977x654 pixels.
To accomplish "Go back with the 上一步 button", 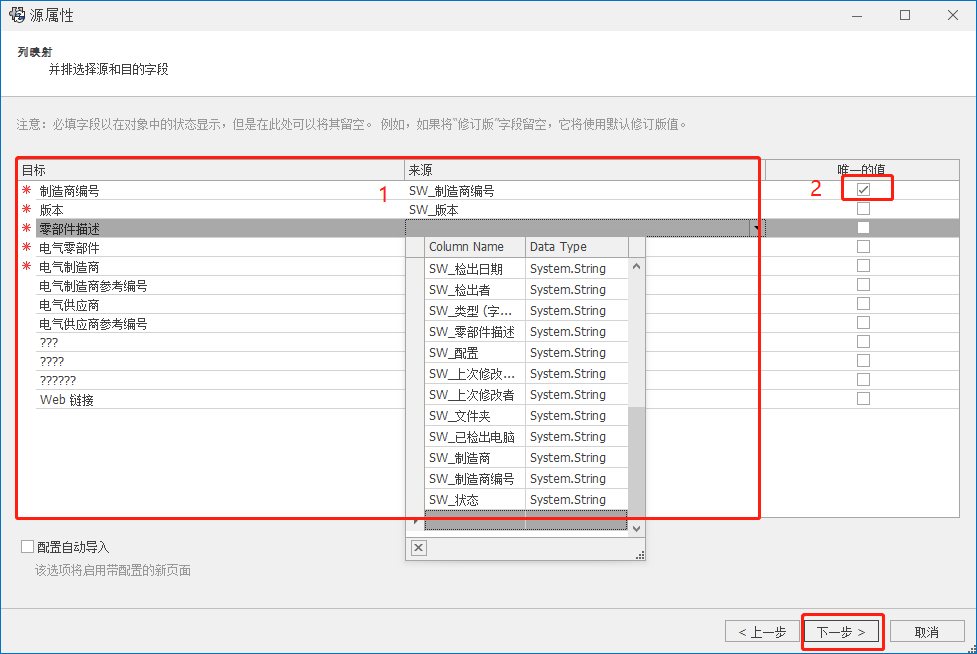I will (x=762, y=632).
